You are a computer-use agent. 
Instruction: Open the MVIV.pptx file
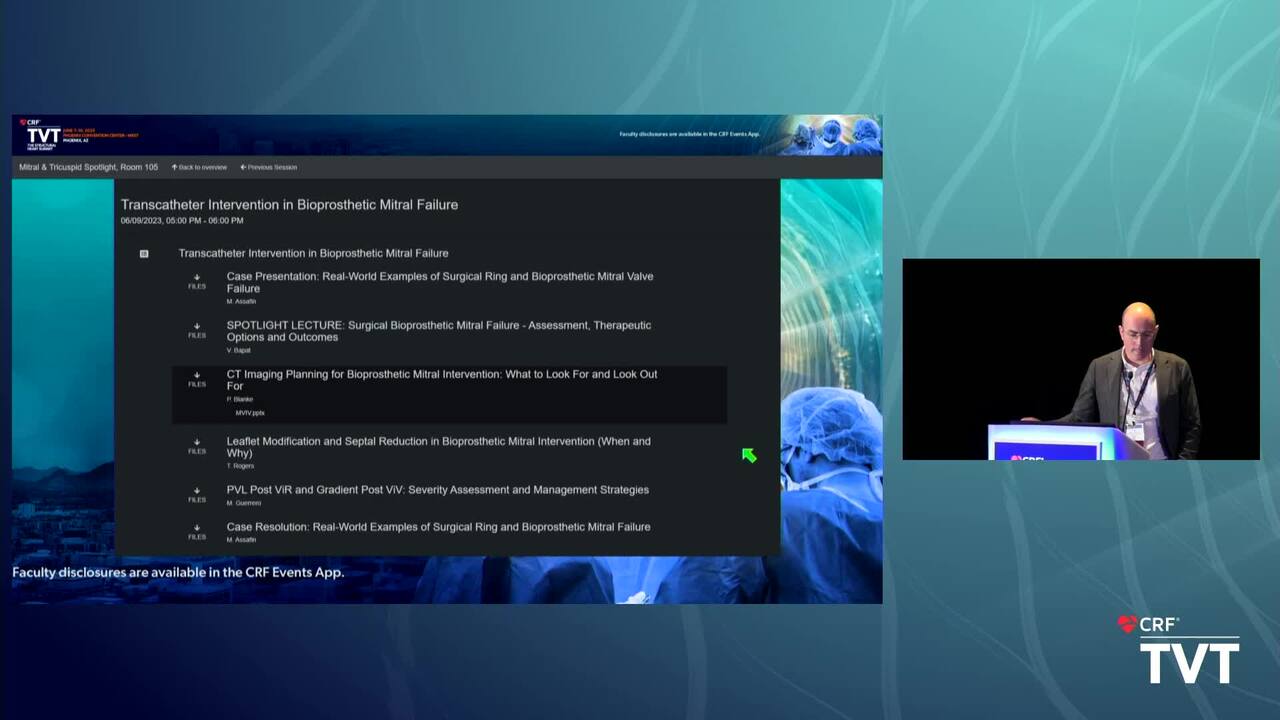point(250,412)
